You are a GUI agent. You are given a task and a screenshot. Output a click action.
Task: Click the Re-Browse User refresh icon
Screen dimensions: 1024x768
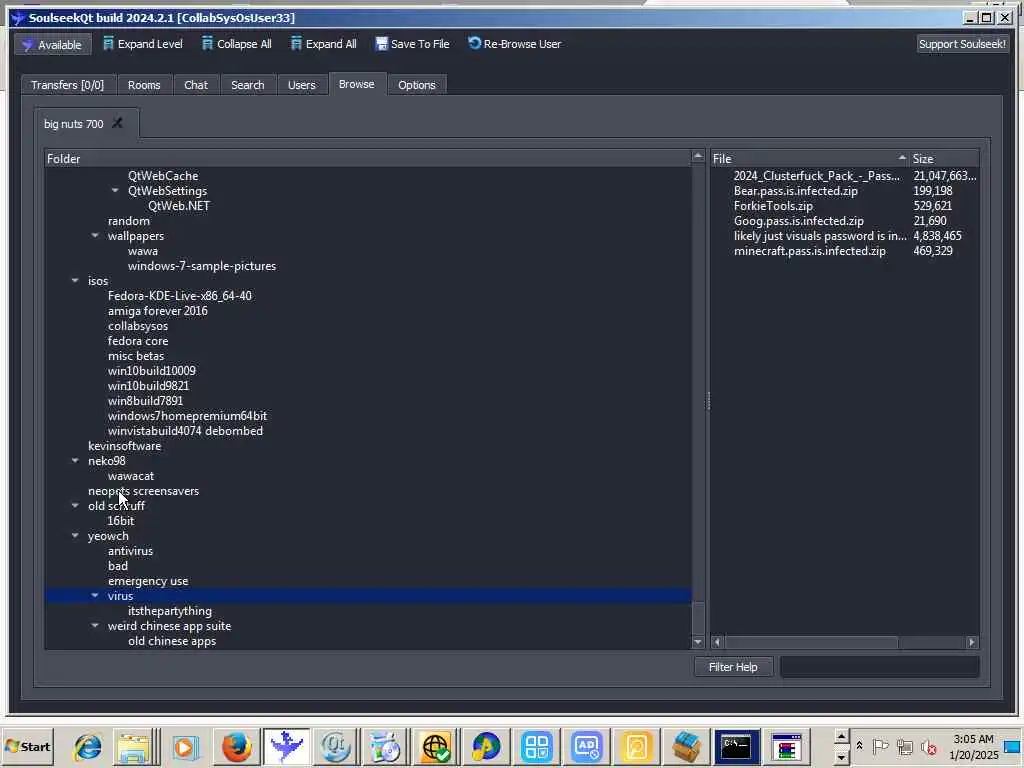click(x=475, y=43)
